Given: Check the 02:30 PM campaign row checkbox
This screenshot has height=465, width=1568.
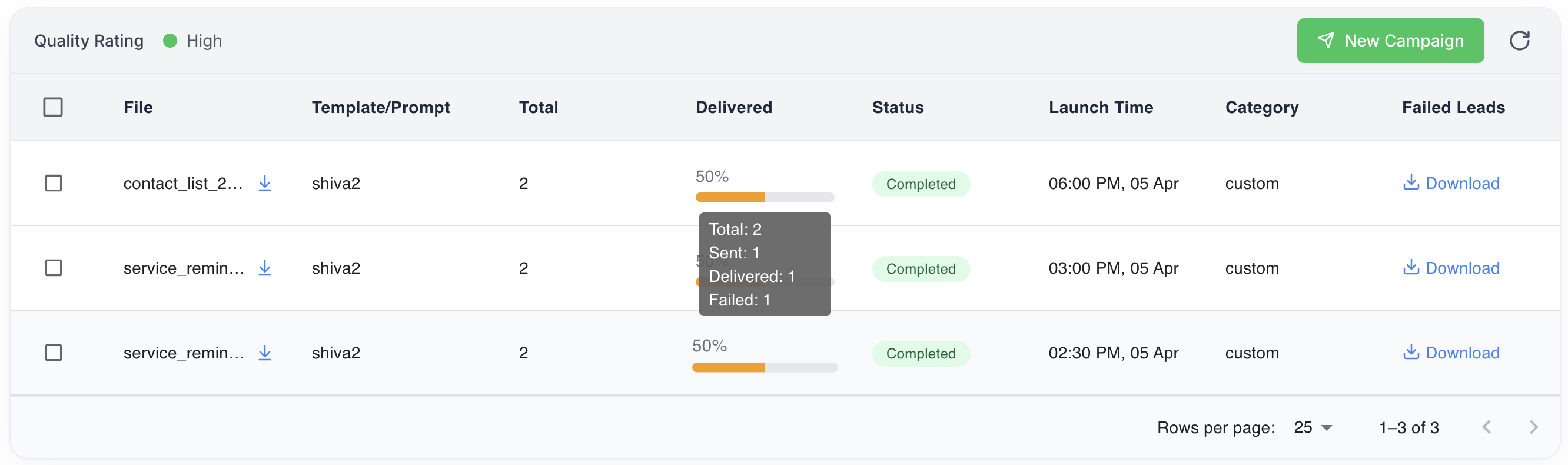Looking at the screenshot, I should [54, 353].
